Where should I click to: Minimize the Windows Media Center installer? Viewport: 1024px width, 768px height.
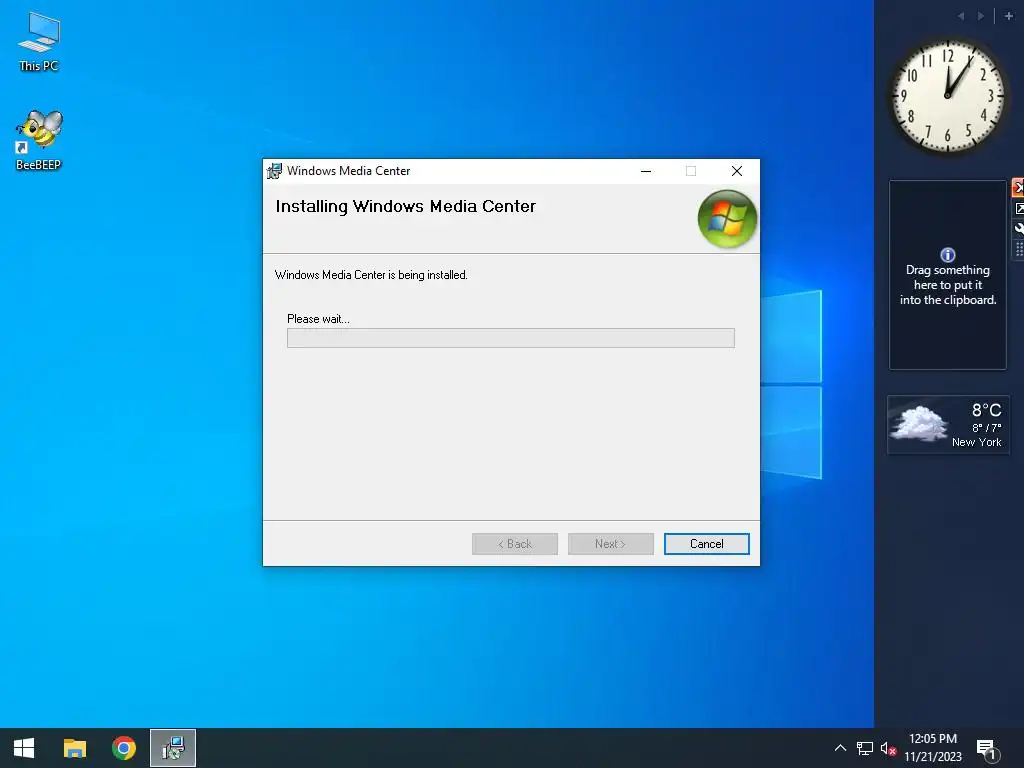pos(646,171)
